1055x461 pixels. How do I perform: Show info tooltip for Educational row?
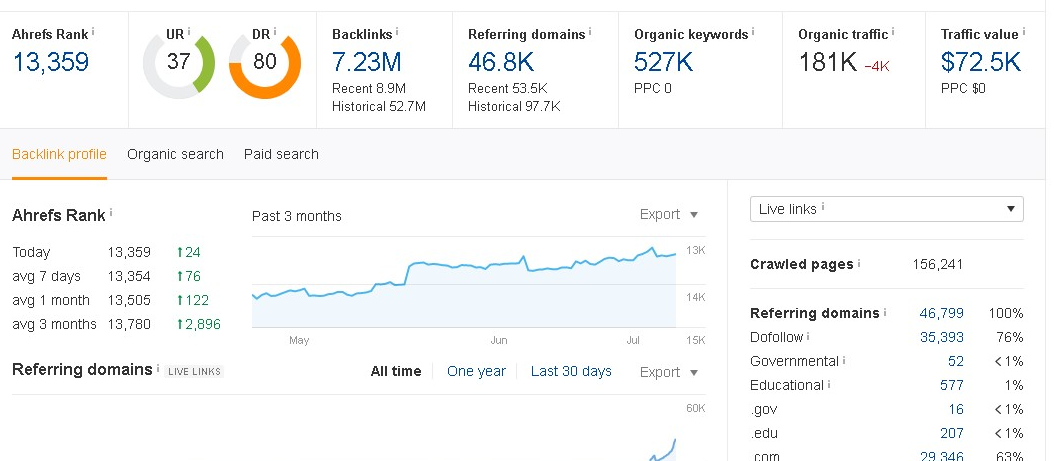(829, 384)
